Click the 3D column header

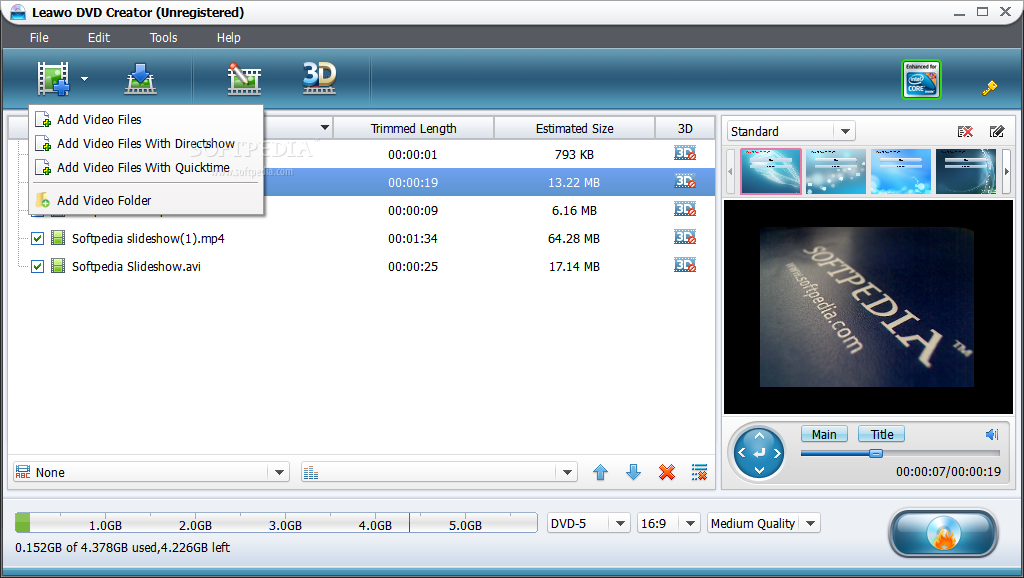(x=685, y=129)
